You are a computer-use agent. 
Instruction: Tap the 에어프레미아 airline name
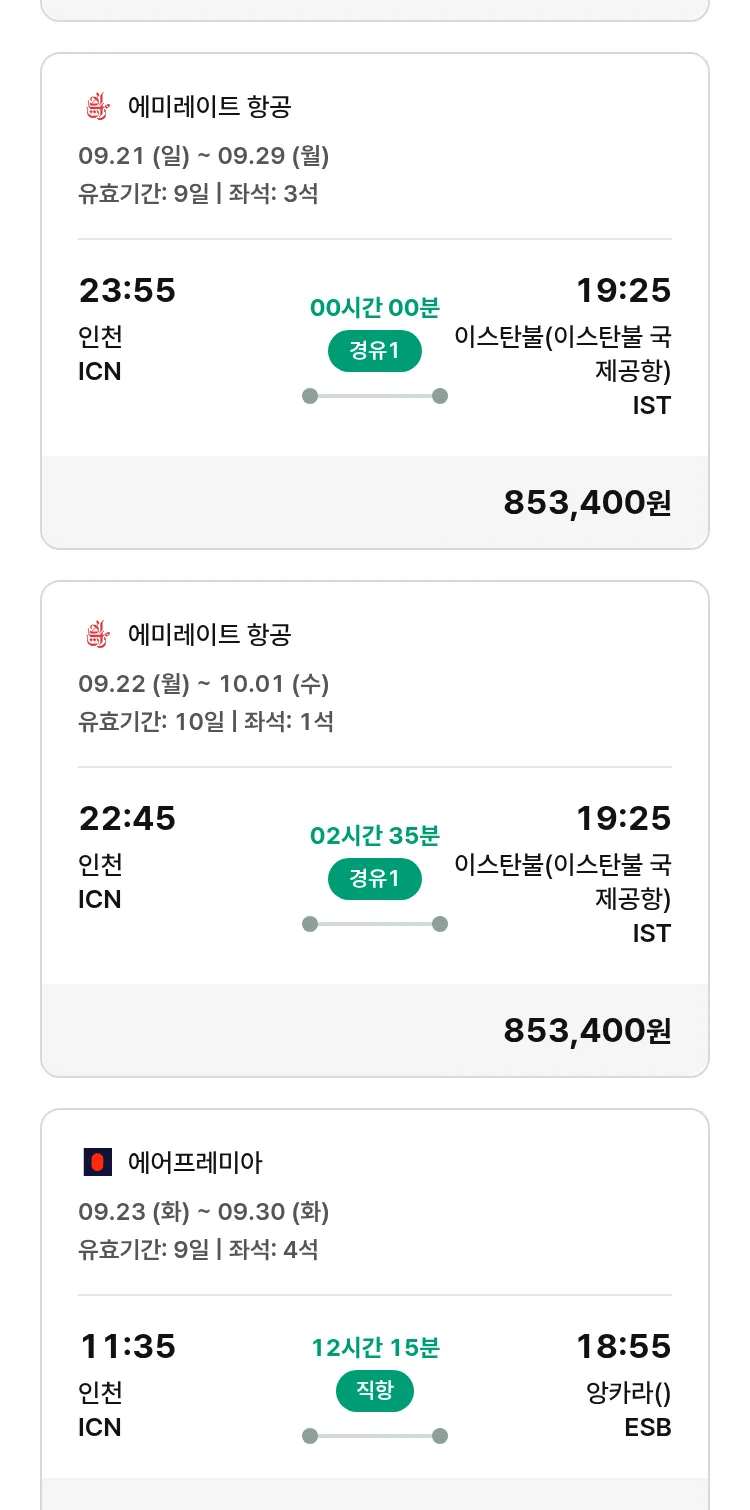195,1162
